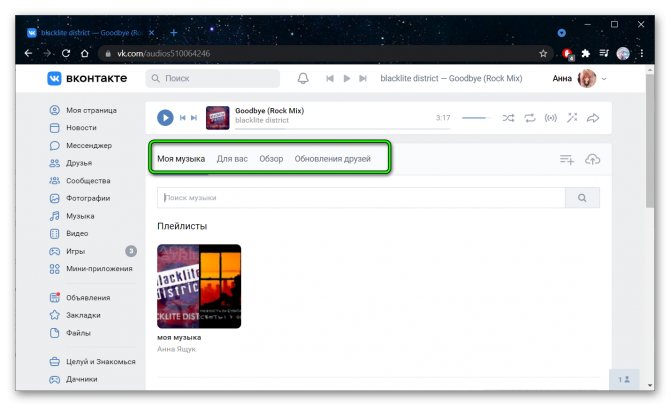The height and width of the screenshot is (406, 670).
Task: Reload the page
Action: tap(66, 53)
